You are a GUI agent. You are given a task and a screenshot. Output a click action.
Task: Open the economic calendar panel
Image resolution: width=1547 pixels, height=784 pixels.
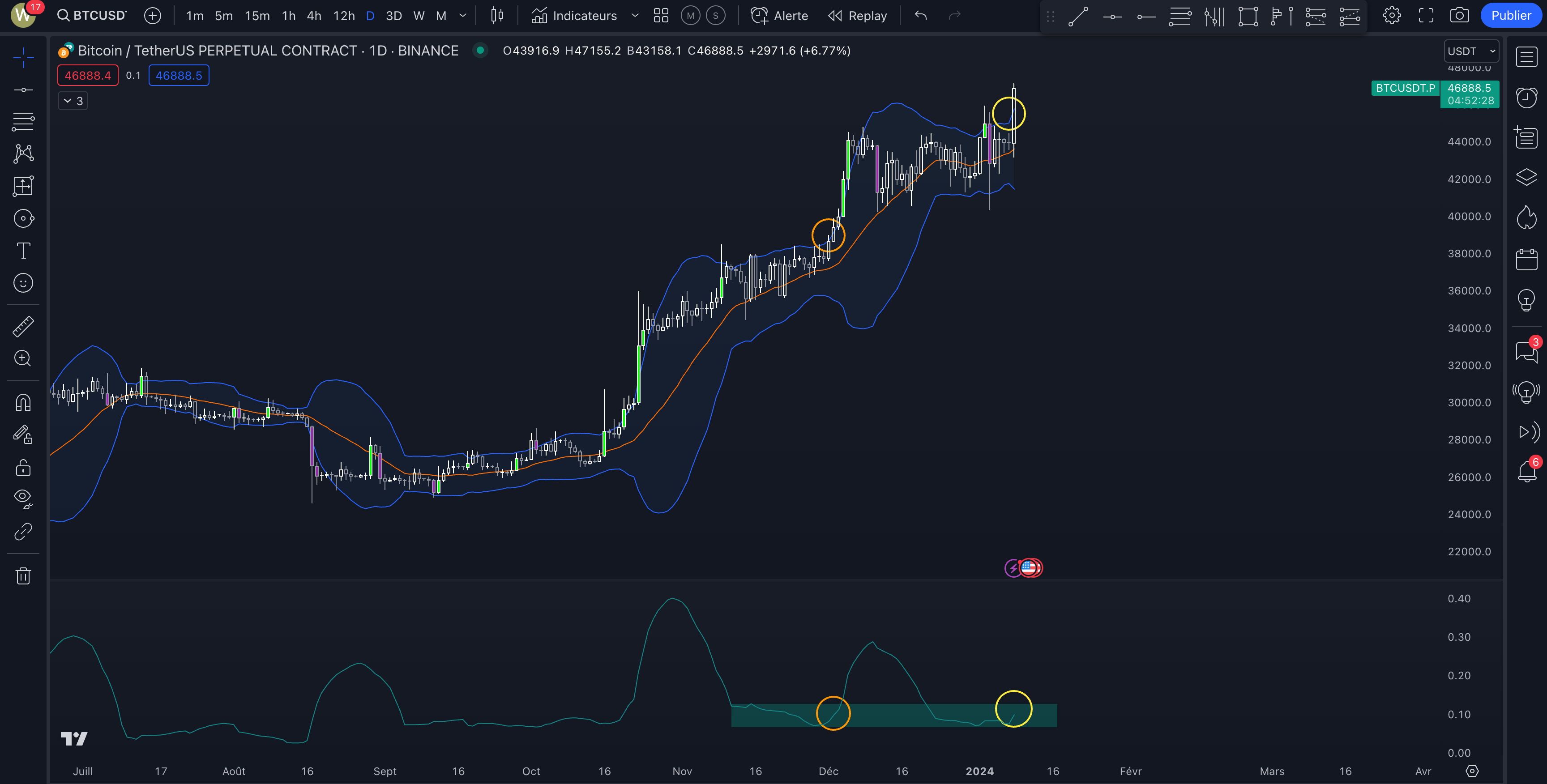pos(1526,260)
